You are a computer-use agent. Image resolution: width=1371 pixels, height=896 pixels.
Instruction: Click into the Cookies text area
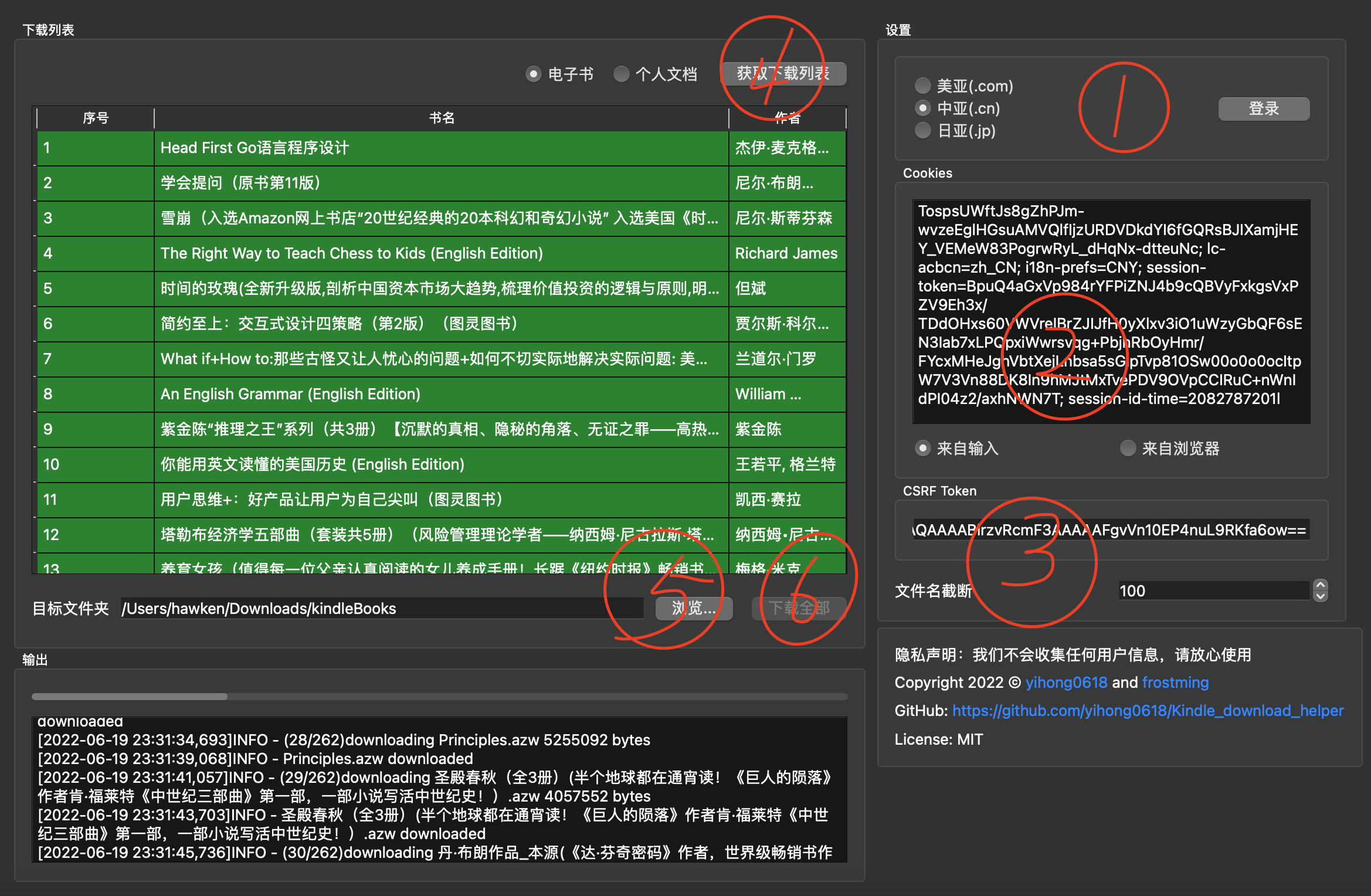pyautogui.click(x=1111, y=311)
